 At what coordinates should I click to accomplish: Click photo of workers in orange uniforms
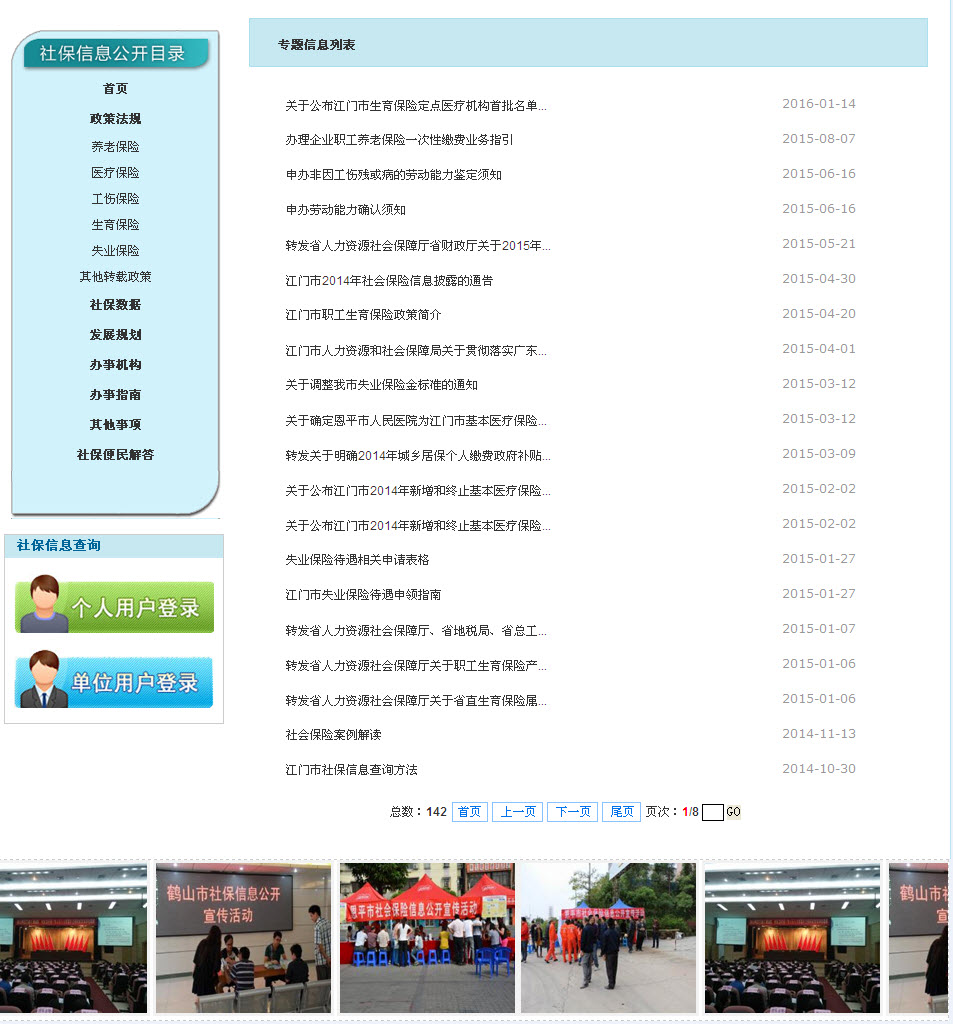tap(607, 938)
